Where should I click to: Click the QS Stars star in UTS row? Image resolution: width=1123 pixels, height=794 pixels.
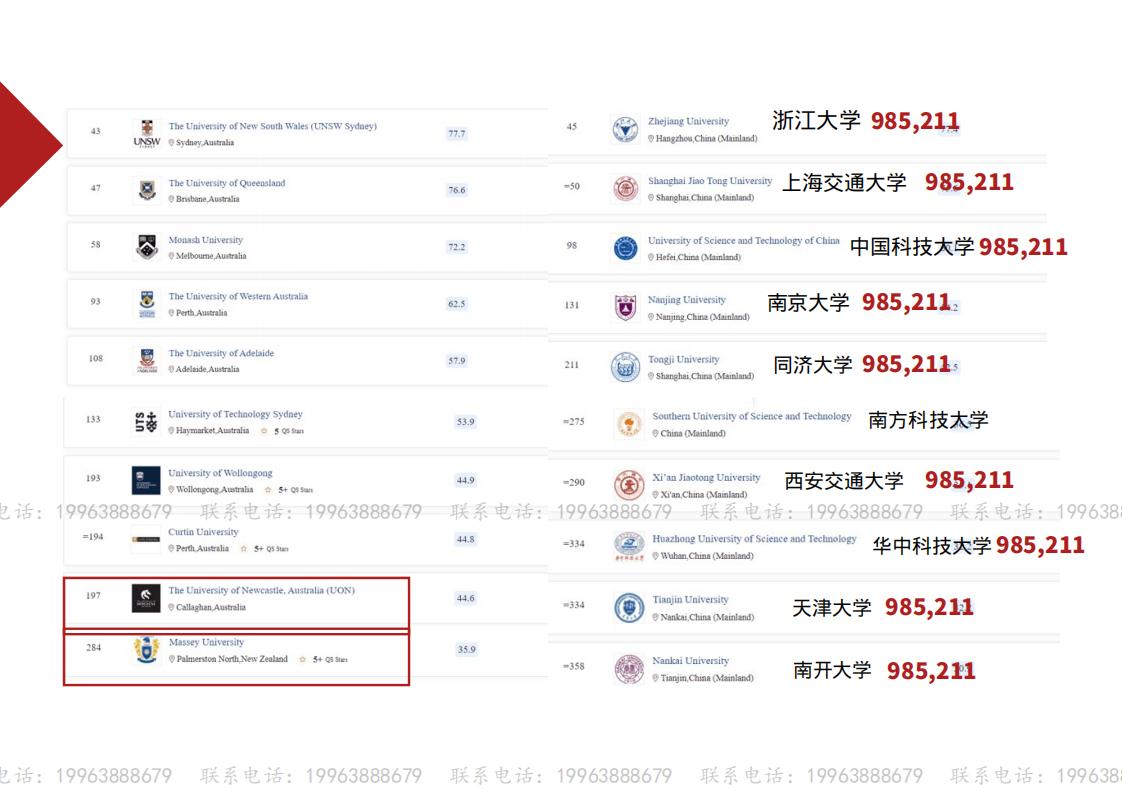tap(264, 431)
